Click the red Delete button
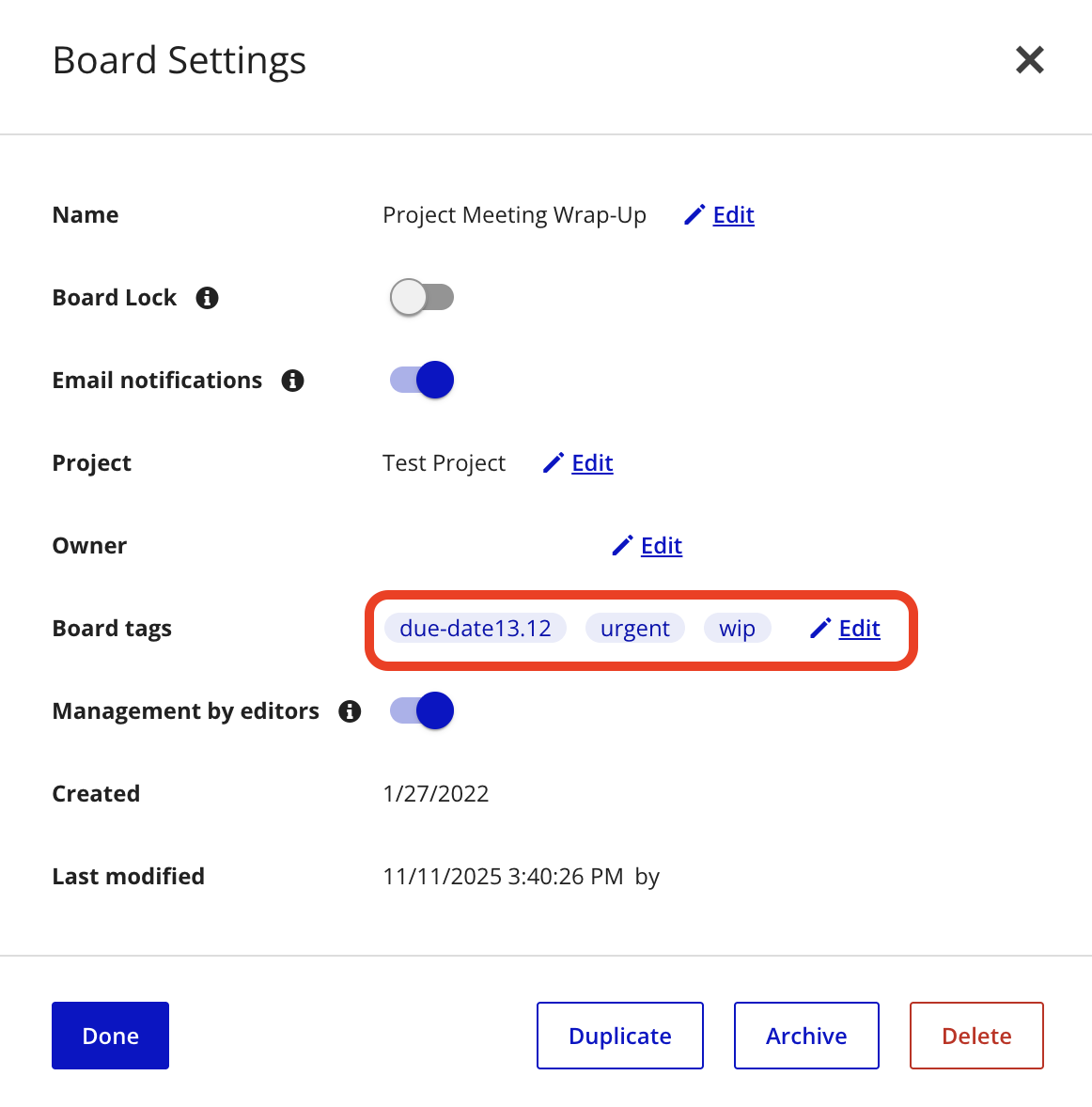 point(976,1036)
